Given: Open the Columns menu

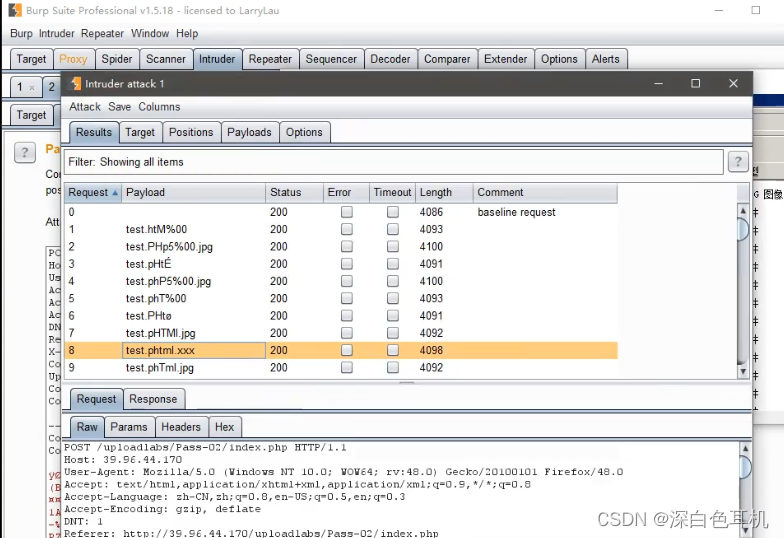Looking at the screenshot, I should pos(159,106).
